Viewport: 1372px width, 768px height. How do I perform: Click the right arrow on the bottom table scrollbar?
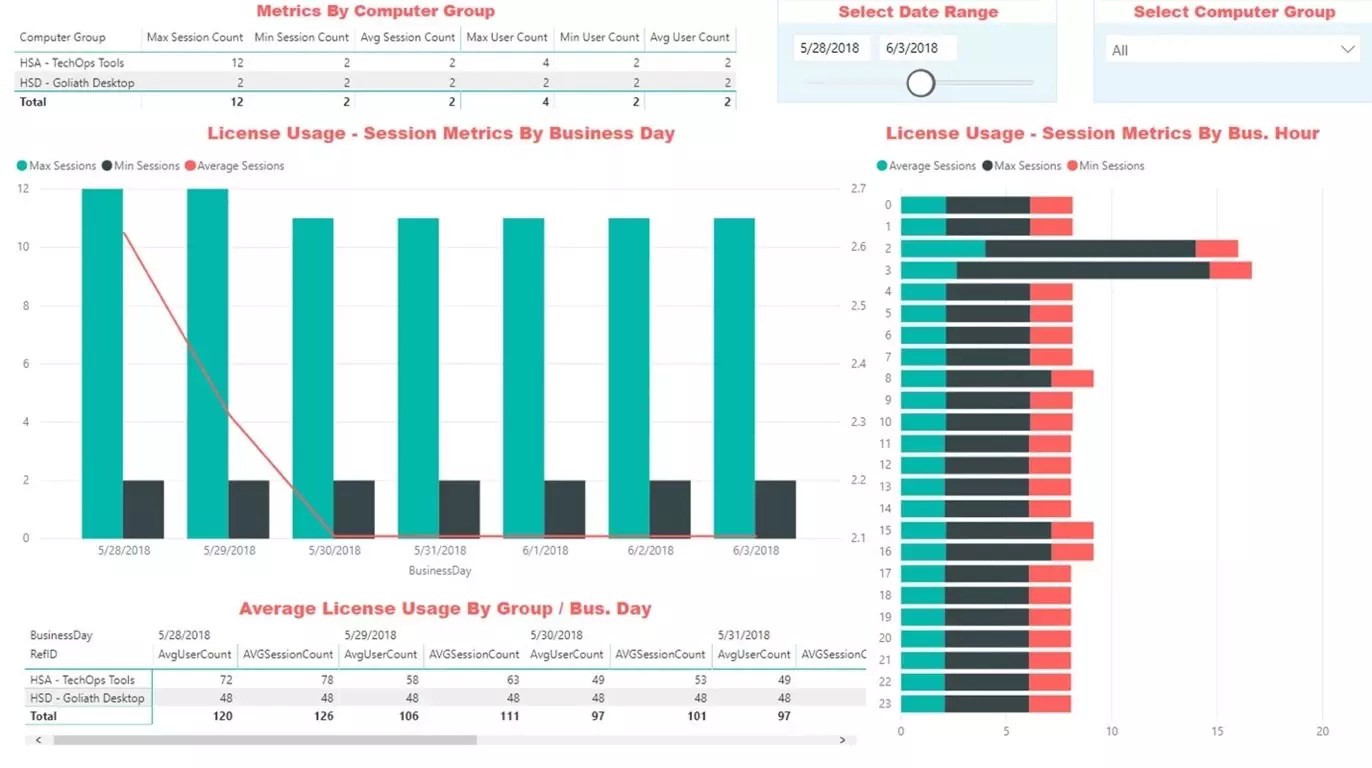(x=845, y=740)
